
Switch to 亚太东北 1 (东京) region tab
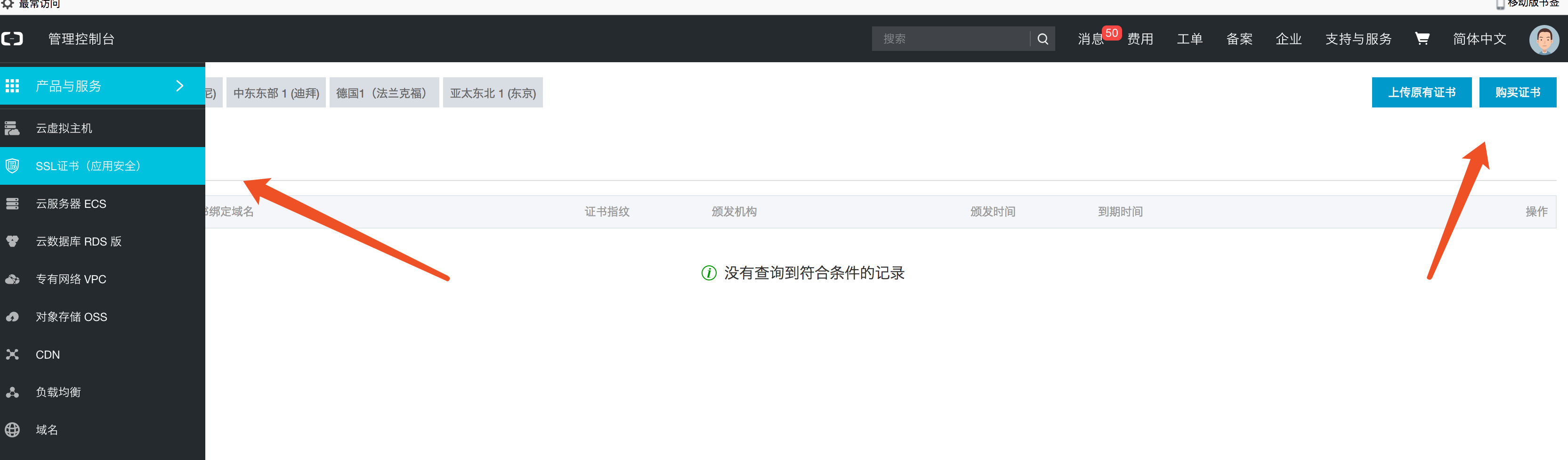tap(493, 92)
